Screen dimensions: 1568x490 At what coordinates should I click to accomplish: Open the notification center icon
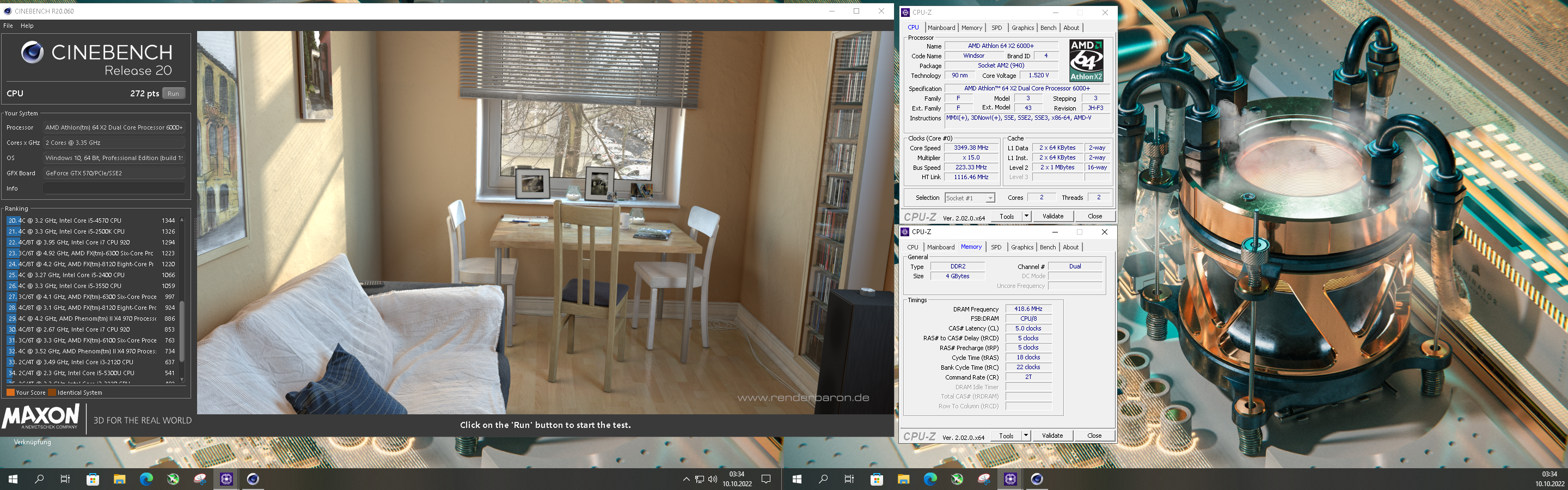click(x=767, y=479)
